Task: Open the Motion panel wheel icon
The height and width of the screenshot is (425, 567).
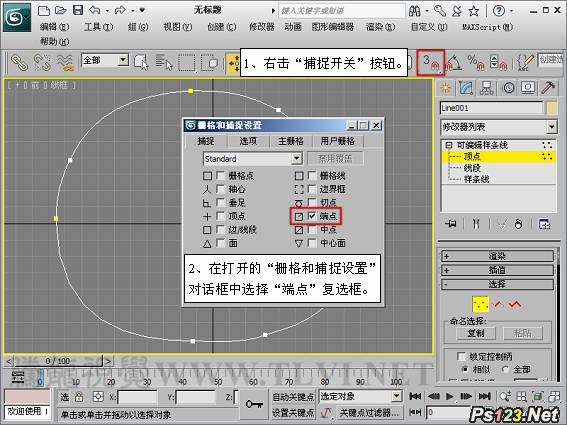Action: (508, 88)
